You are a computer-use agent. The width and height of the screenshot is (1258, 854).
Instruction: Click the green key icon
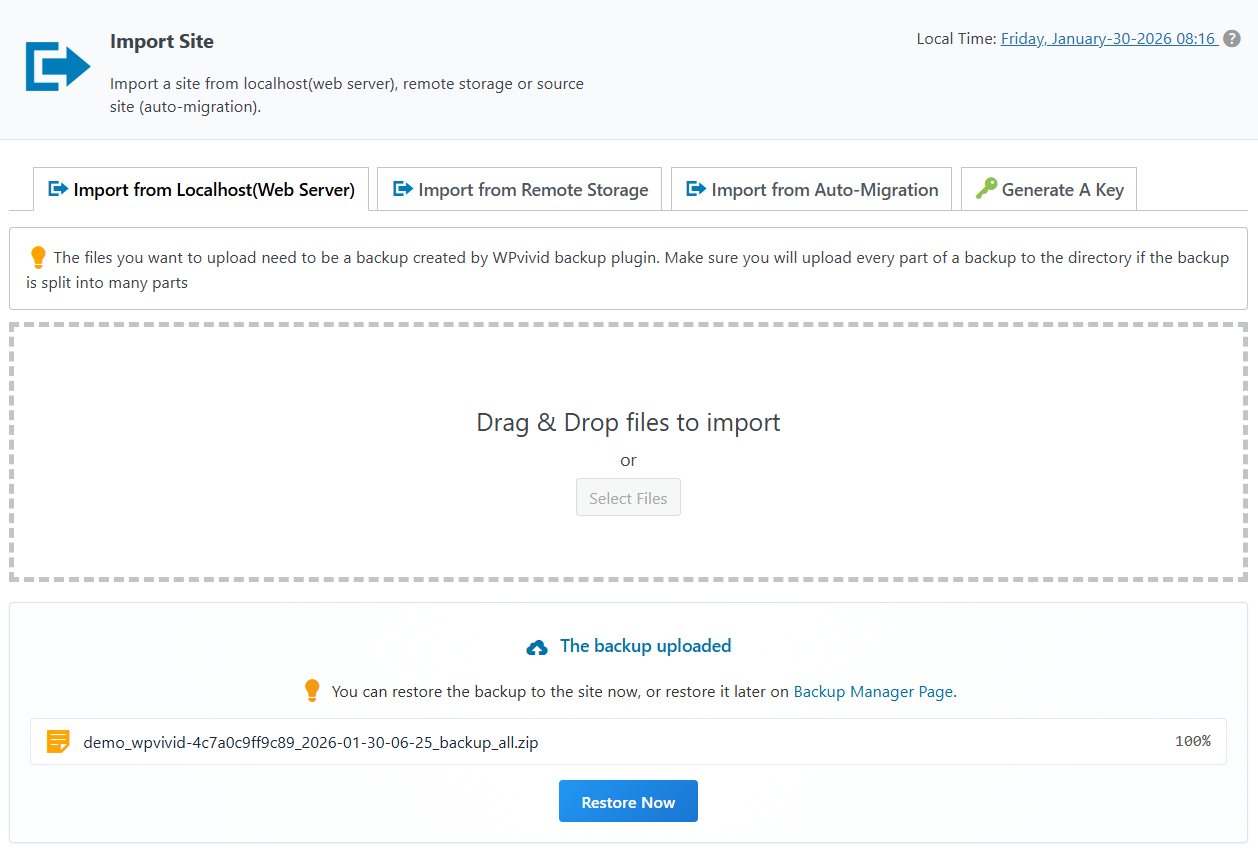click(986, 189)
